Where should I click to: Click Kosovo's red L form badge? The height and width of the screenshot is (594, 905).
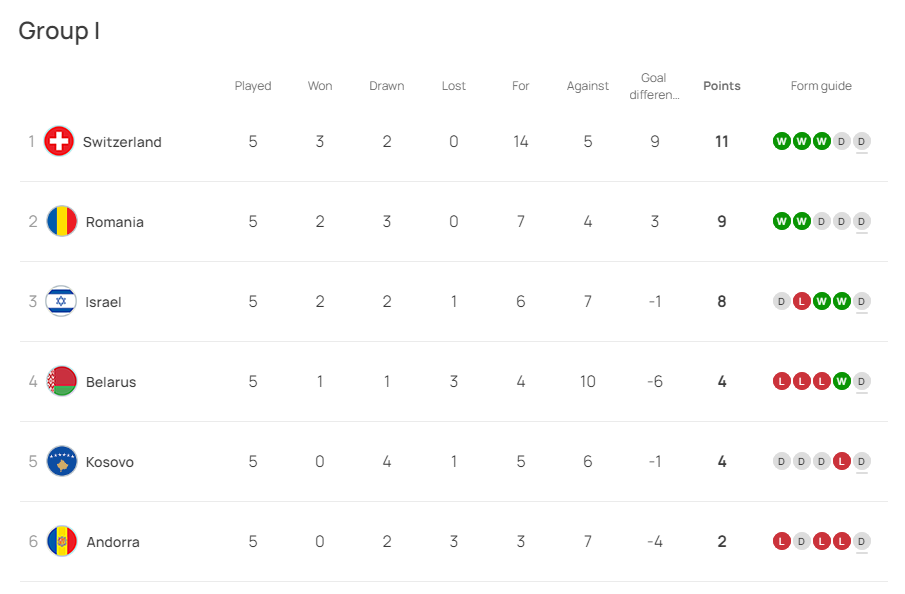click(x=842, y=461)
